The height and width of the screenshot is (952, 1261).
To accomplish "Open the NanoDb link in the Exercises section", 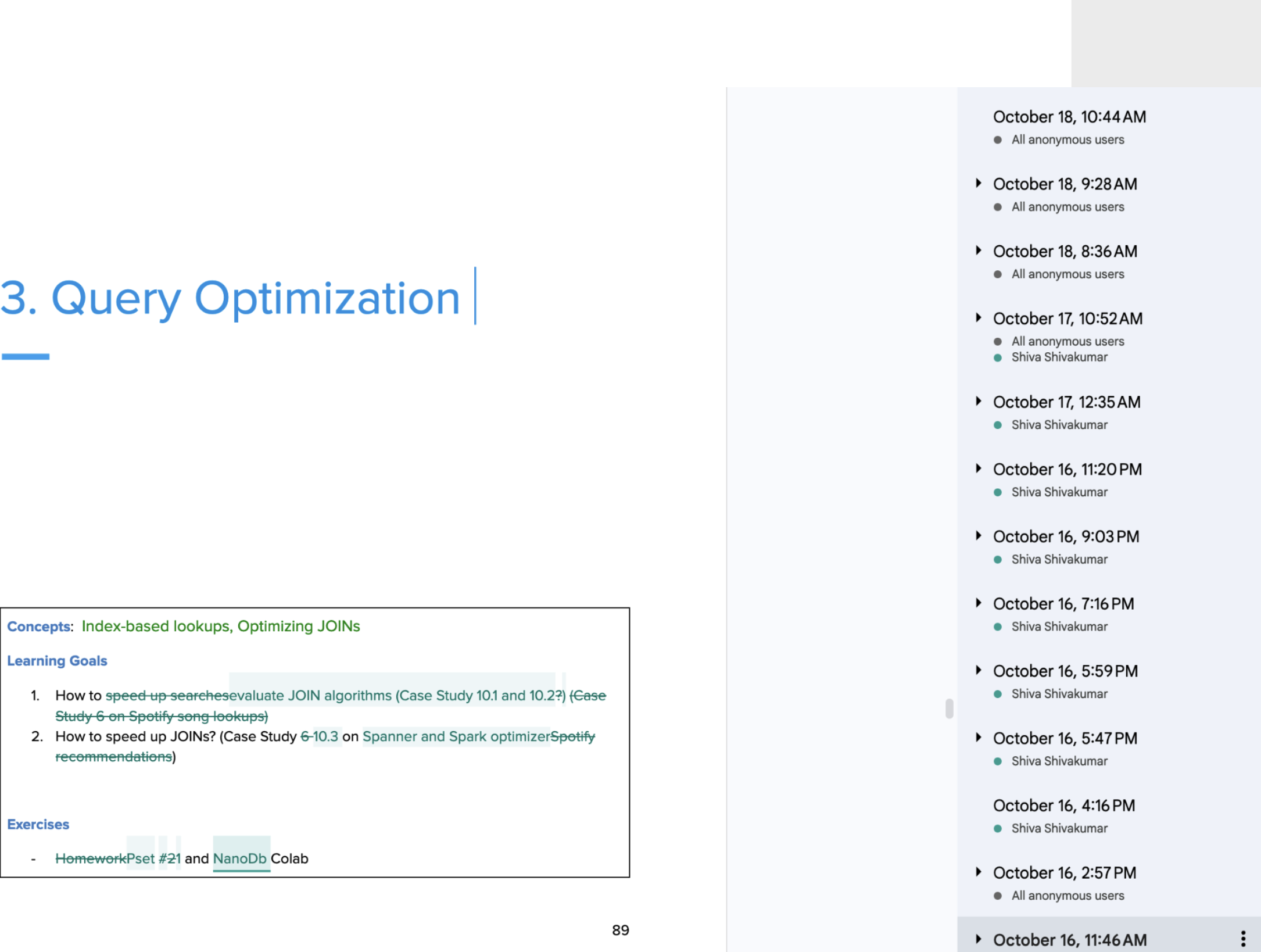I will point(241,858).
